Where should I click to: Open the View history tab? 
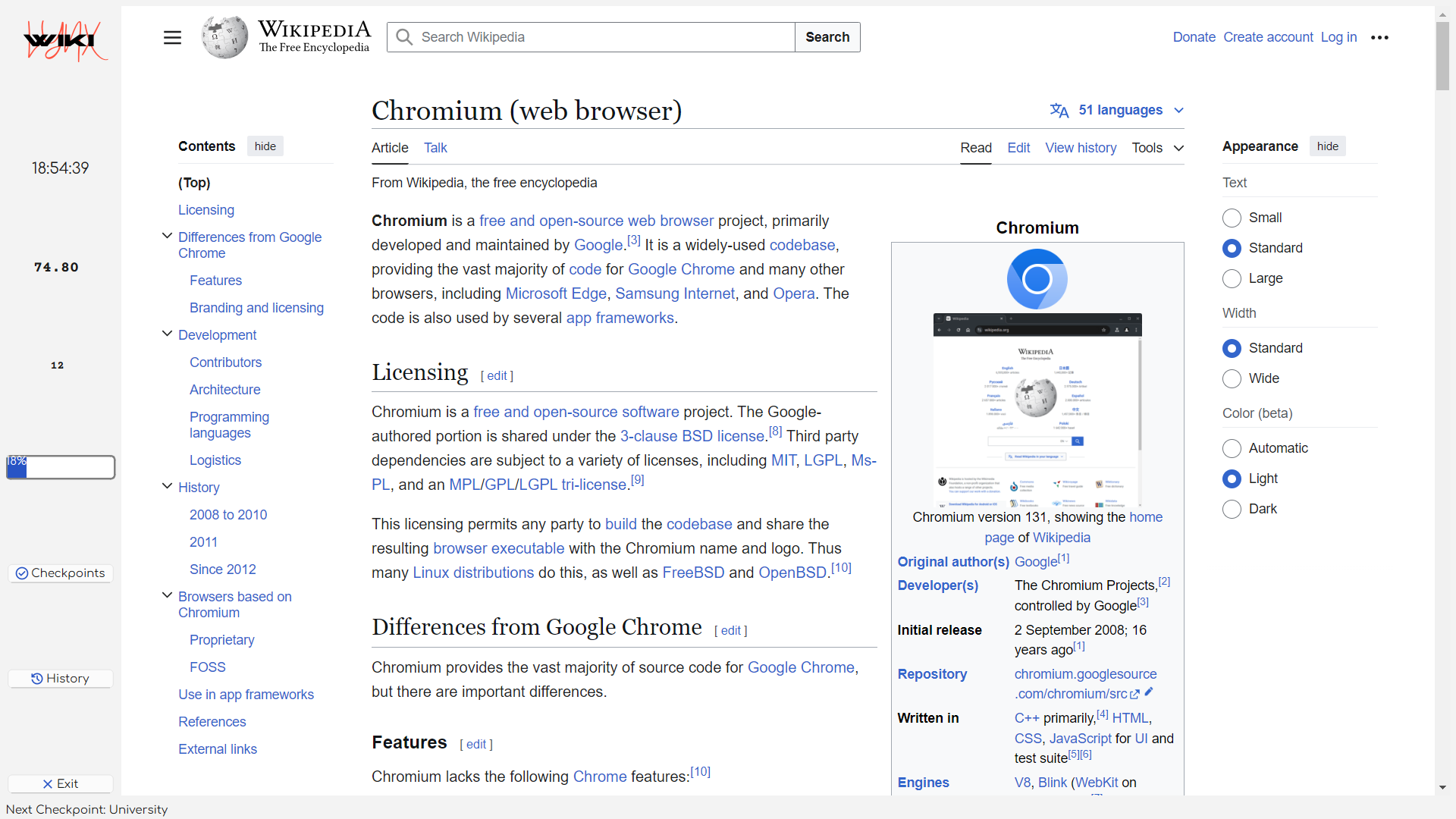[x=1081, y=148]
